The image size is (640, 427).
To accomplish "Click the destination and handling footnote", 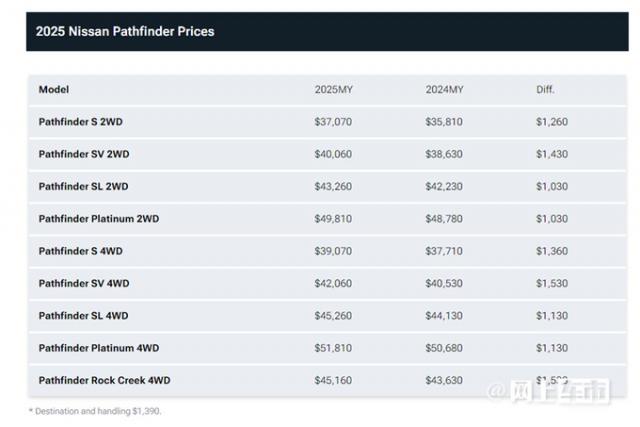I will (96, 411).
